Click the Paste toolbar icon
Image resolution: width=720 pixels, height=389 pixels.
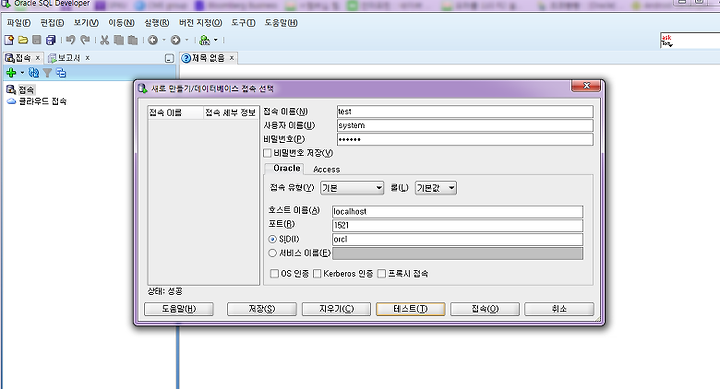coord(133,40)
